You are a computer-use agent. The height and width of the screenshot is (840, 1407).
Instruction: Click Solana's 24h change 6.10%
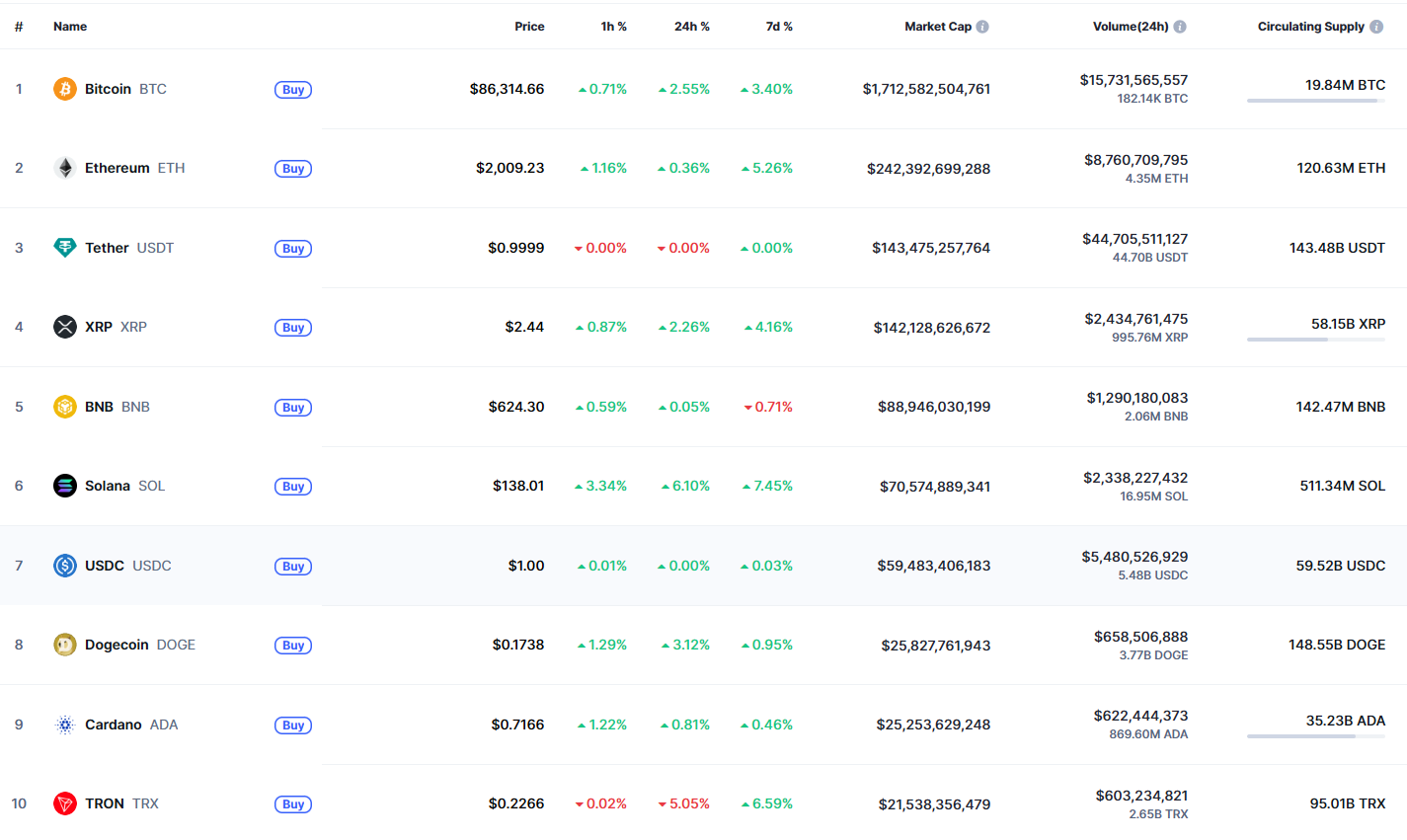685,486
